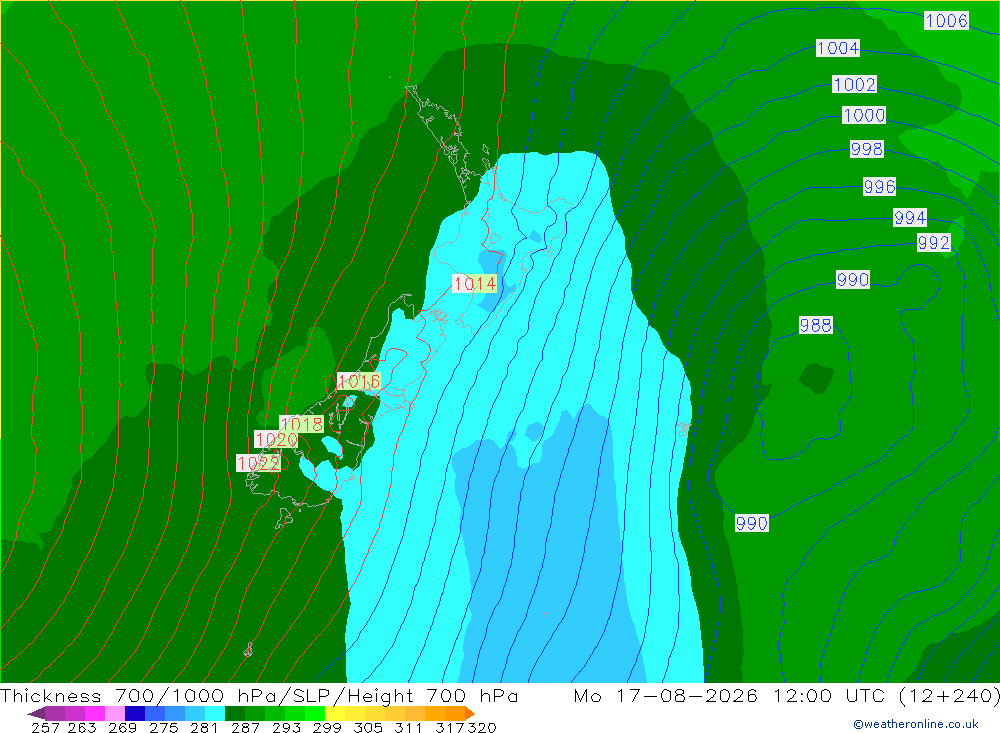
Task: Select the red 1018 isobar label
Action: click(302, 424)
